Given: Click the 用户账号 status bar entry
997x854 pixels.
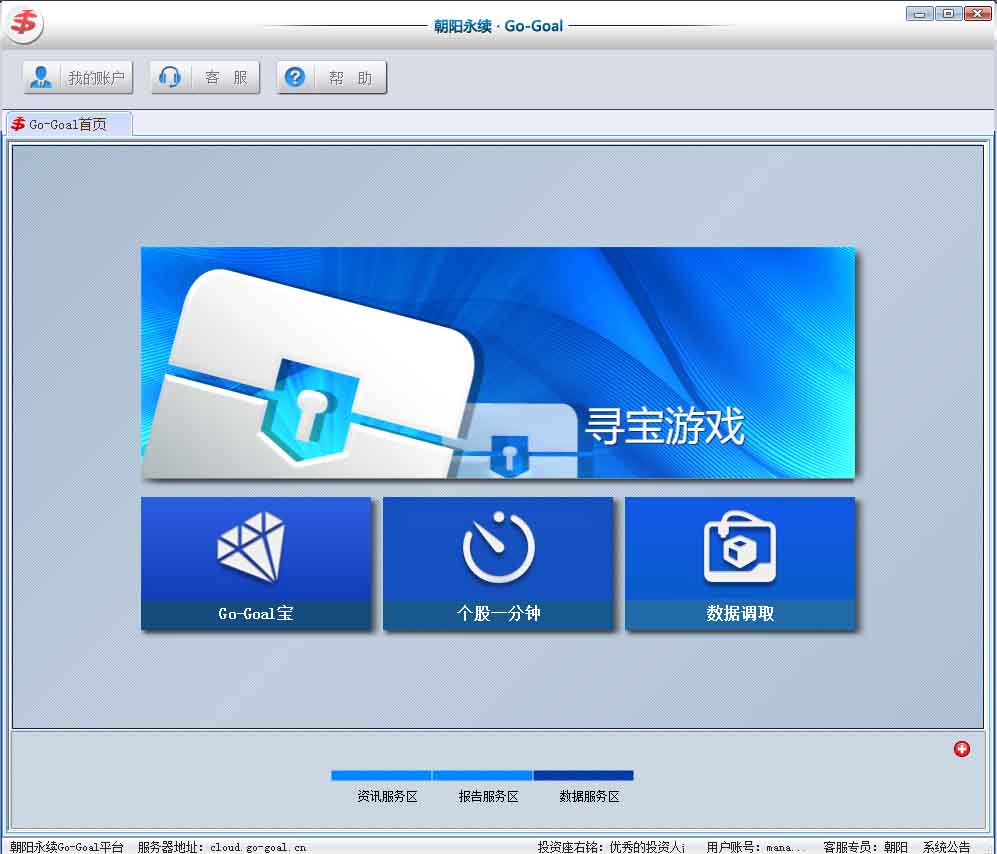Looking at the screenshot, I should tap(755, 846).
